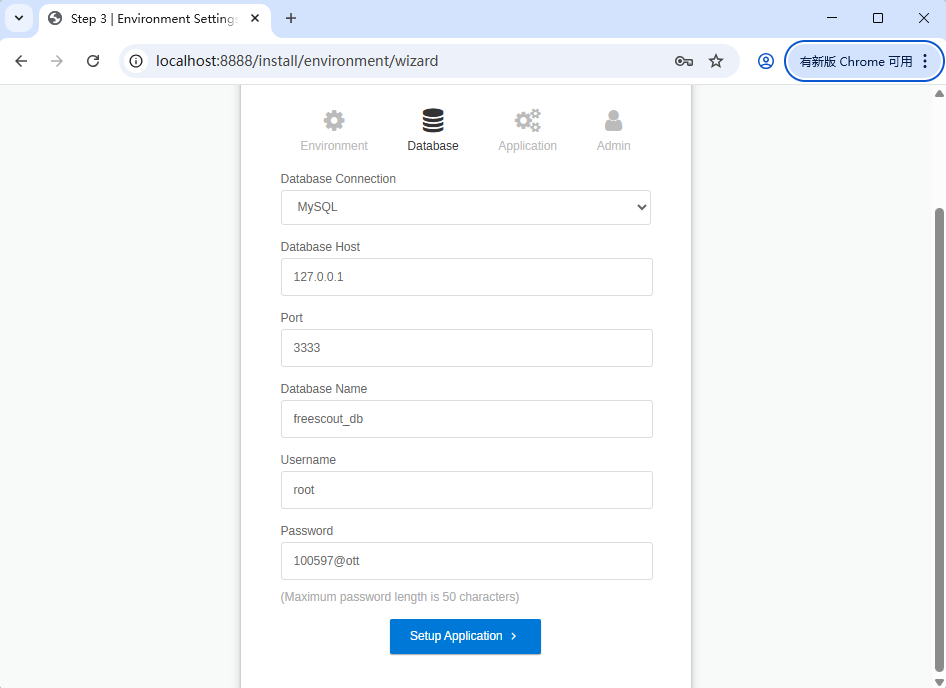Focus the Database Host field

466,277
